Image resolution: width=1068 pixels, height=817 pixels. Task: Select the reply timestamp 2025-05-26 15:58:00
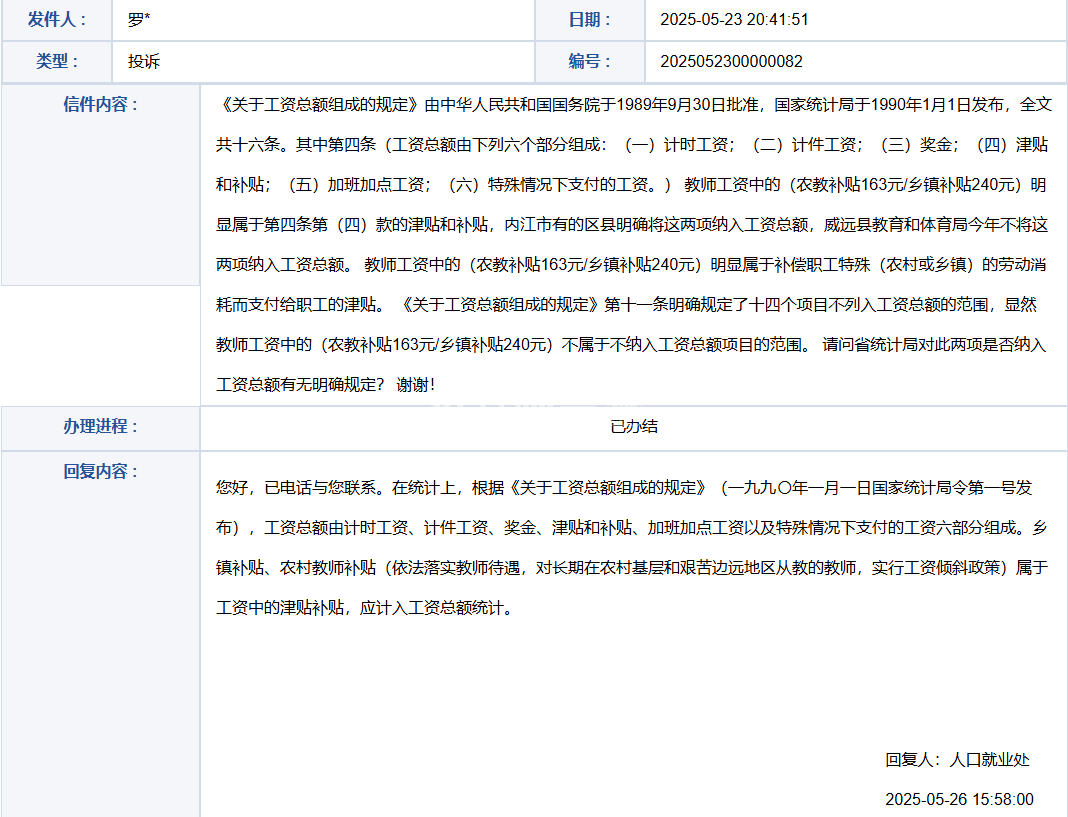click(x=959, y=799)
